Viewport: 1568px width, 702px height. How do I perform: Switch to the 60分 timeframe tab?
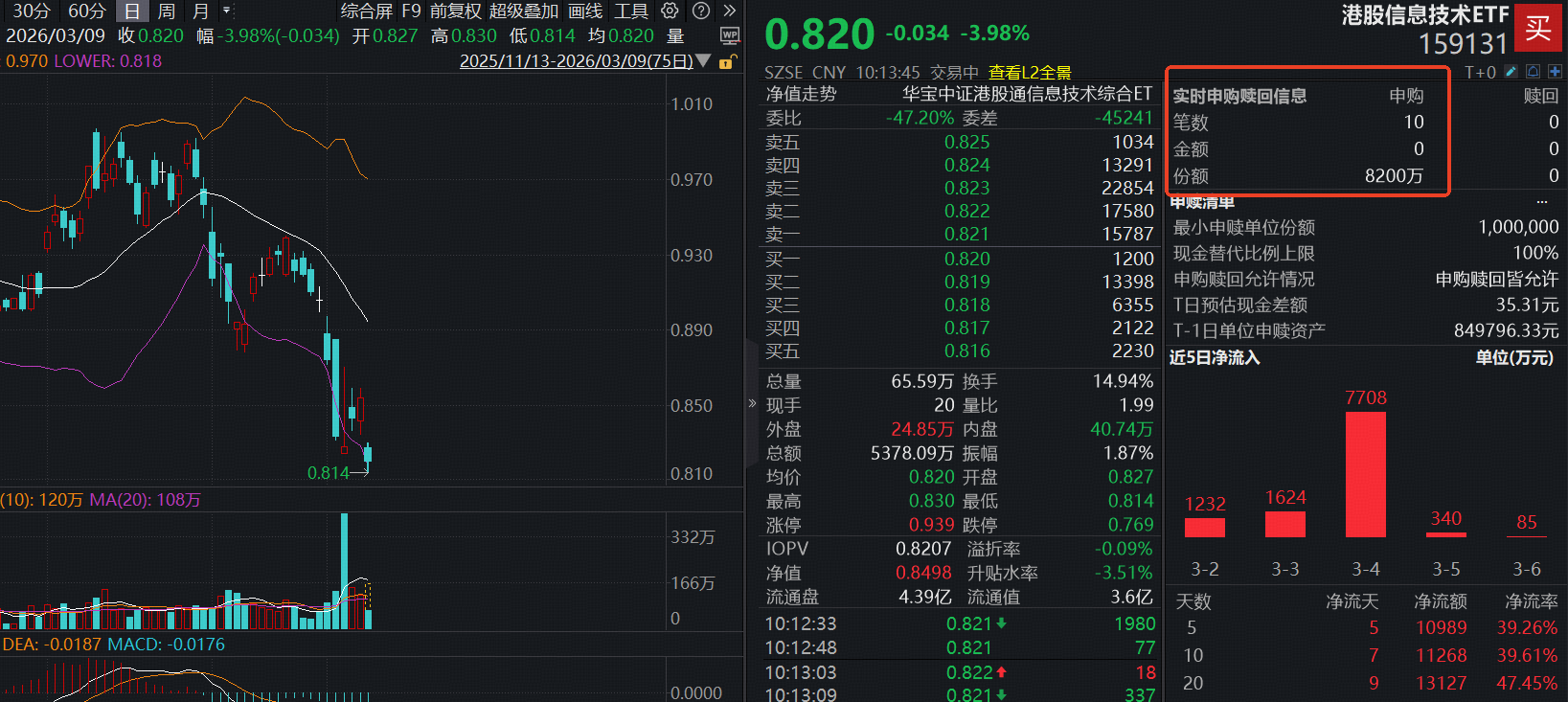click(x=86, y=11)
